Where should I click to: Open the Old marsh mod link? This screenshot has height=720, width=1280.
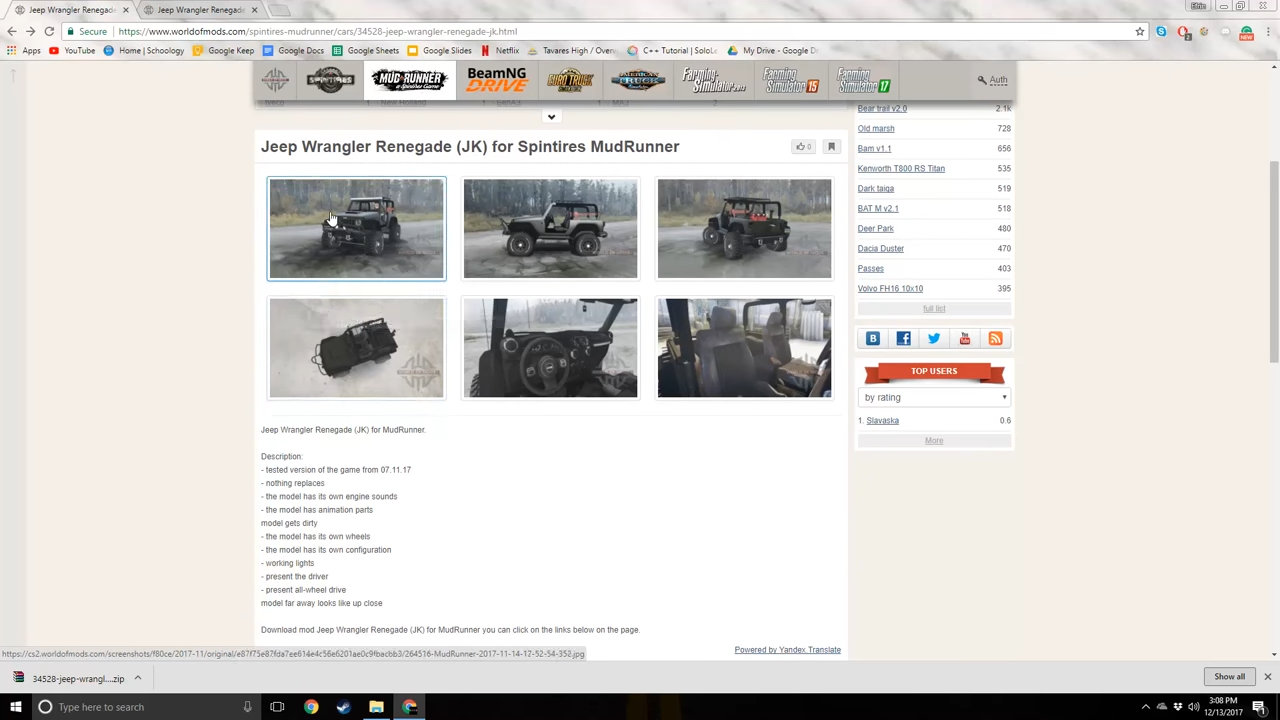(x=876, y=128)
